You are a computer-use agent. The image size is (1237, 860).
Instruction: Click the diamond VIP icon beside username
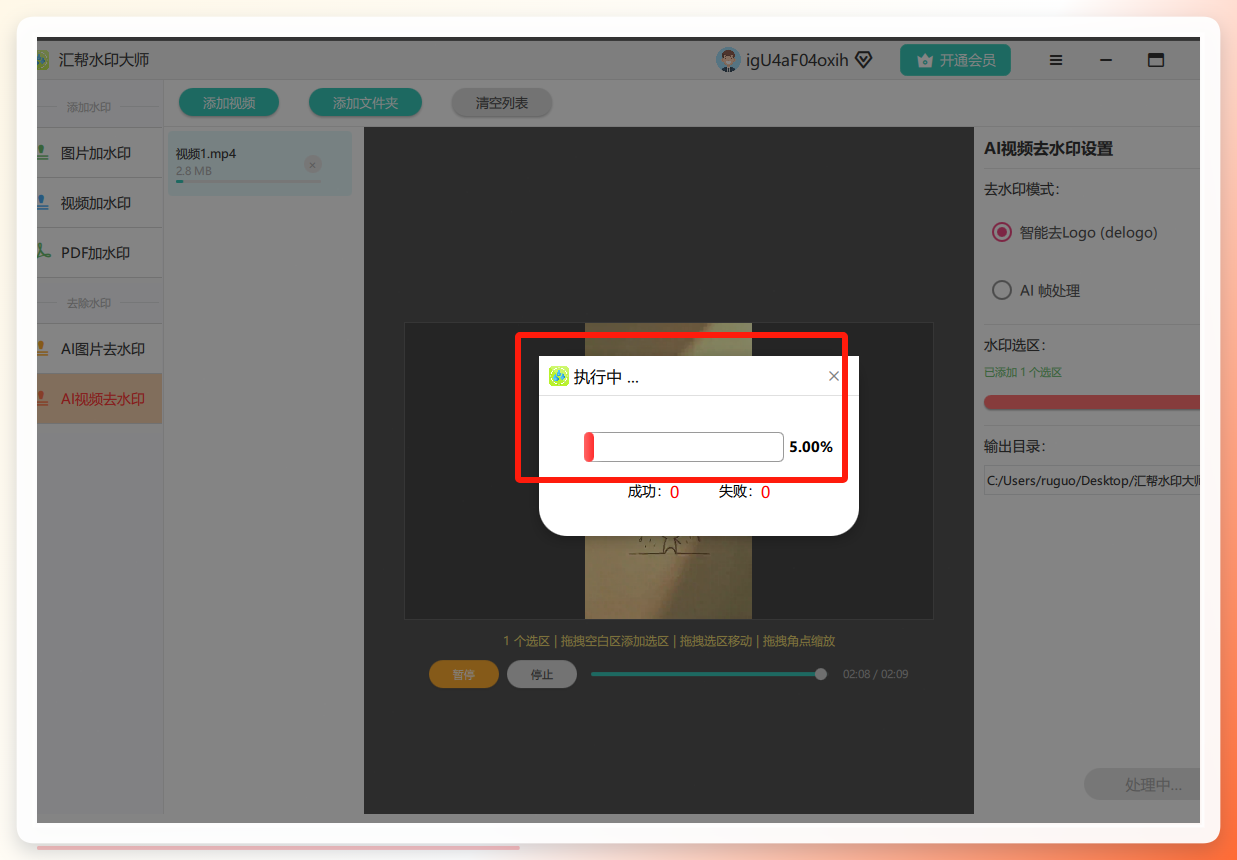[863, 60]
